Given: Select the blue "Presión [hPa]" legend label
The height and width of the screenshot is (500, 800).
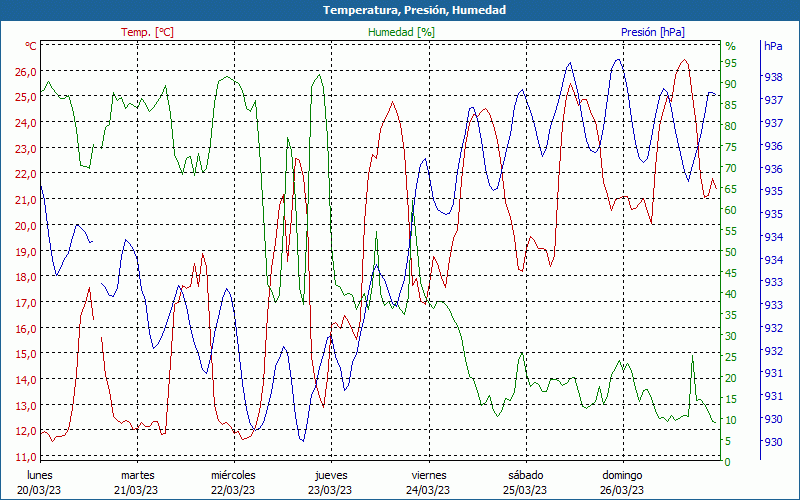Looking at the screenshot, I should (653, 32).
